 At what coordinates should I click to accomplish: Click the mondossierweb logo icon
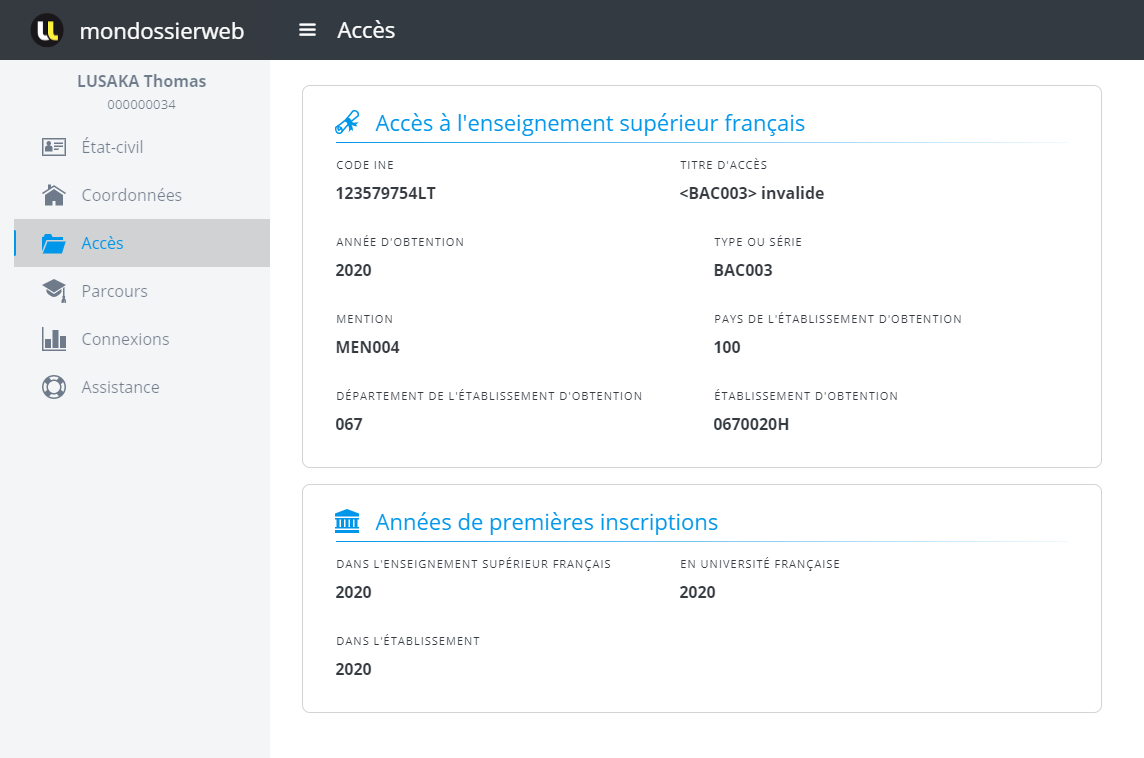pos(47,30)
